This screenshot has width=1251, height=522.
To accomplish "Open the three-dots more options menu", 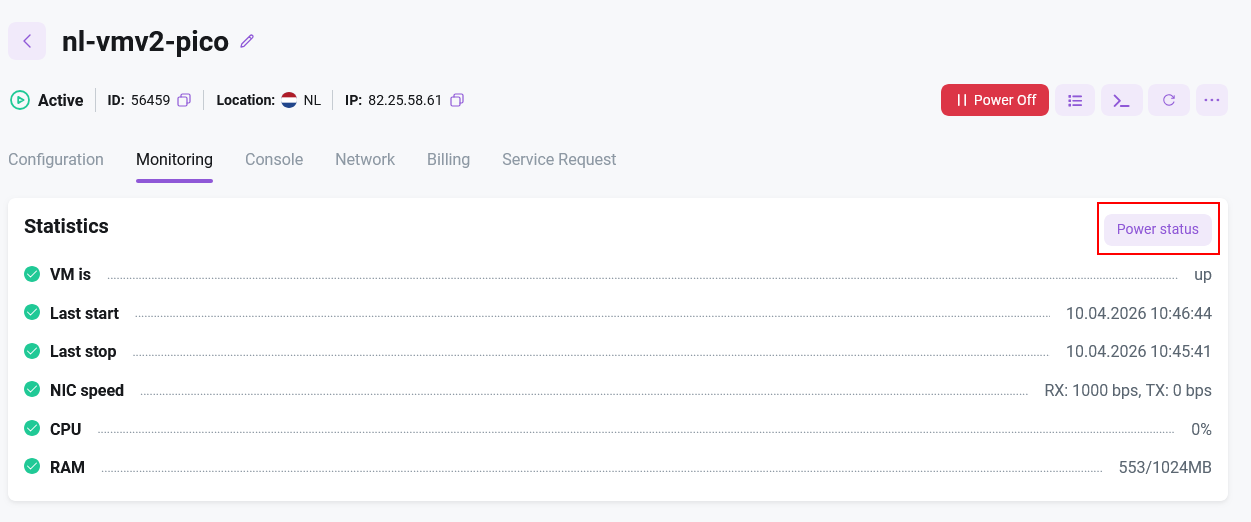I will [x=1212, y=100].
